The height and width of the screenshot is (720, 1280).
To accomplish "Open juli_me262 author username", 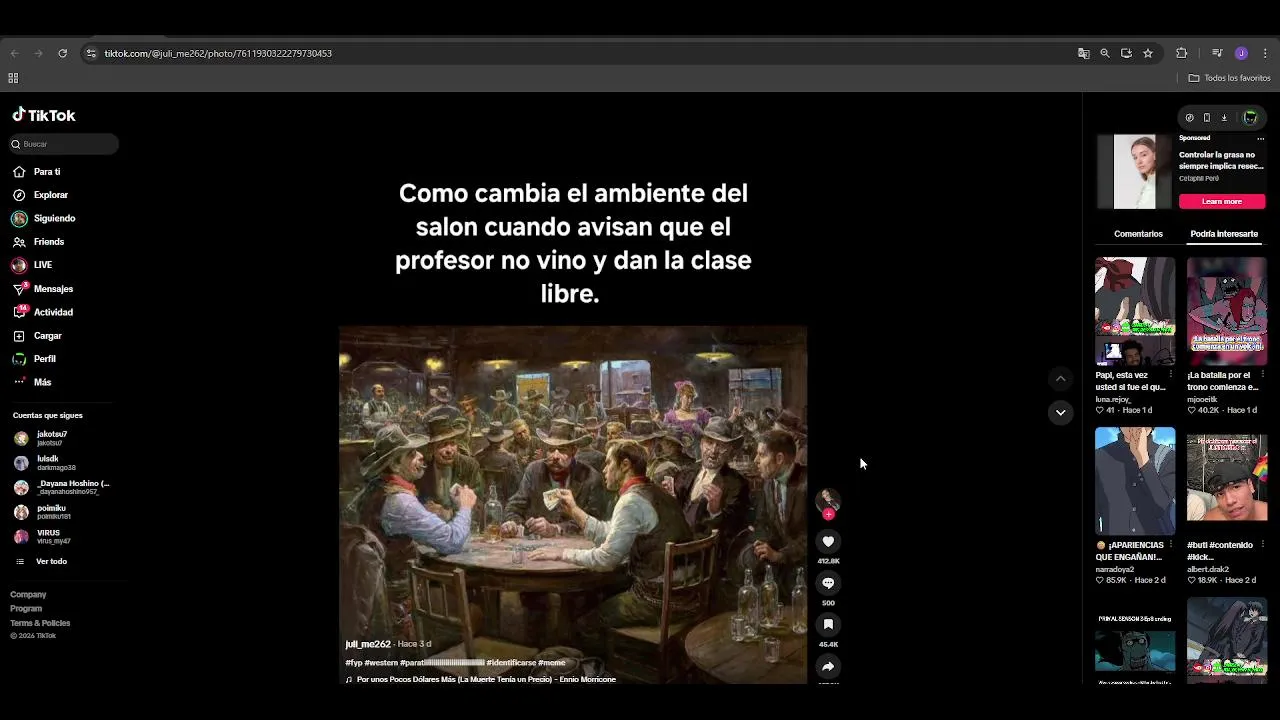I will point(368,644).
